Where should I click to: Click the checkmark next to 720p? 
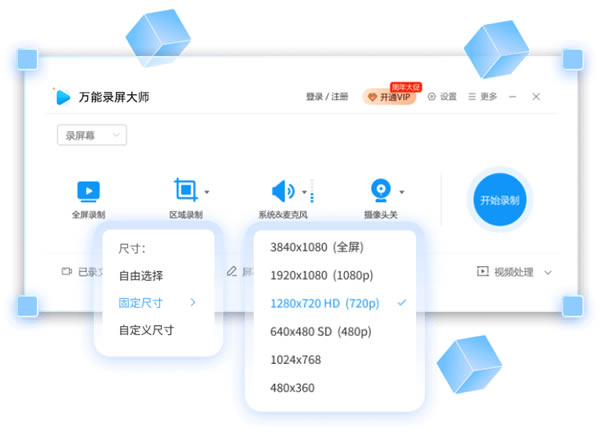(402, 303)
